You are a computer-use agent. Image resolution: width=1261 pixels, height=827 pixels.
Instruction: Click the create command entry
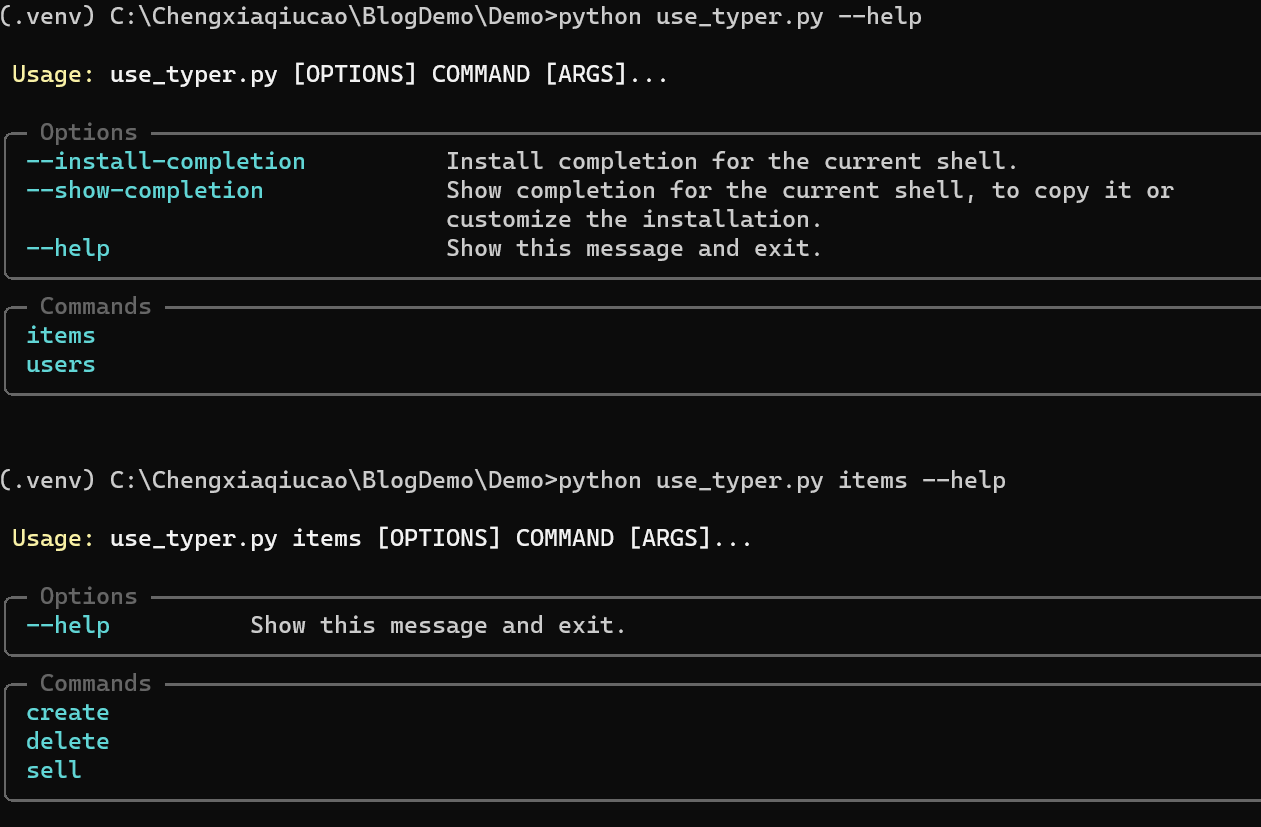pyautogui.click(x=68, y=712)
